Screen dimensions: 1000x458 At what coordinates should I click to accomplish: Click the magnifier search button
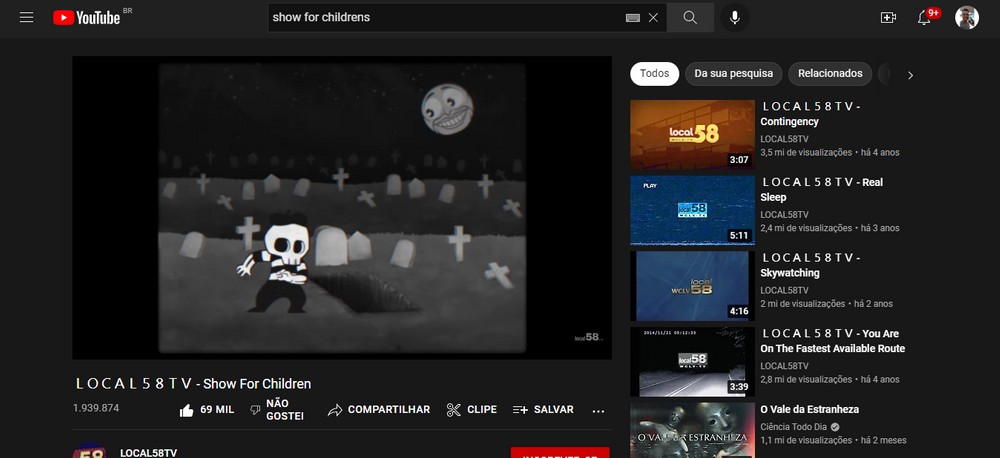point(690,17)
